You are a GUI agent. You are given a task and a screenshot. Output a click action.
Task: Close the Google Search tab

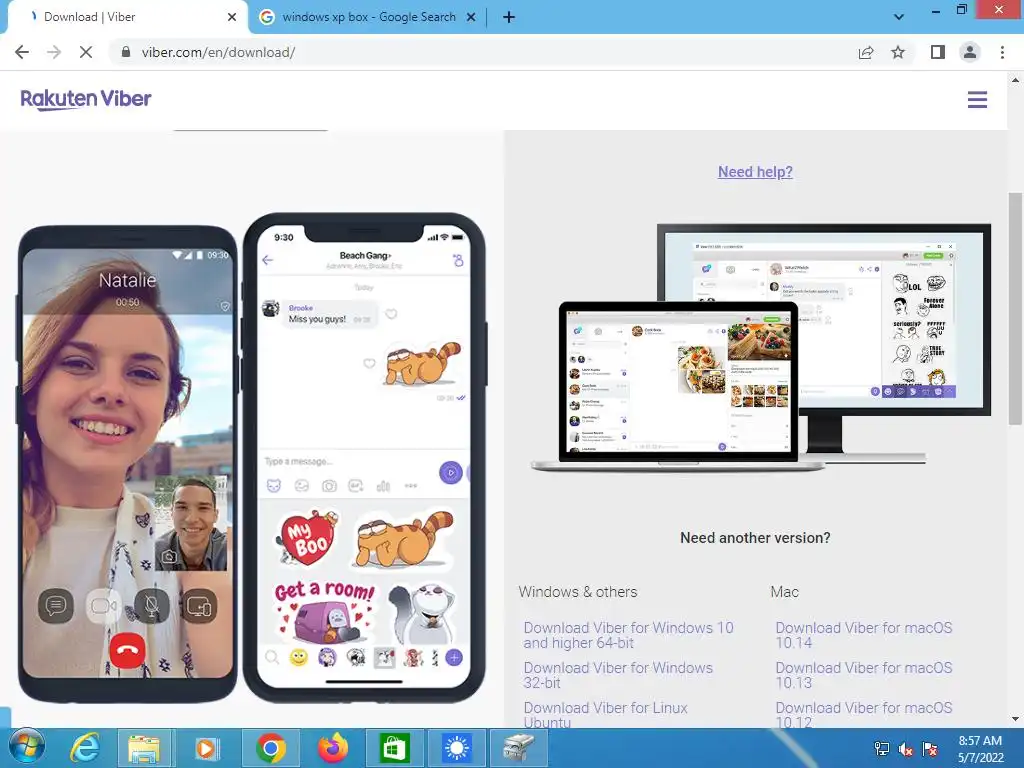point(470,17)
